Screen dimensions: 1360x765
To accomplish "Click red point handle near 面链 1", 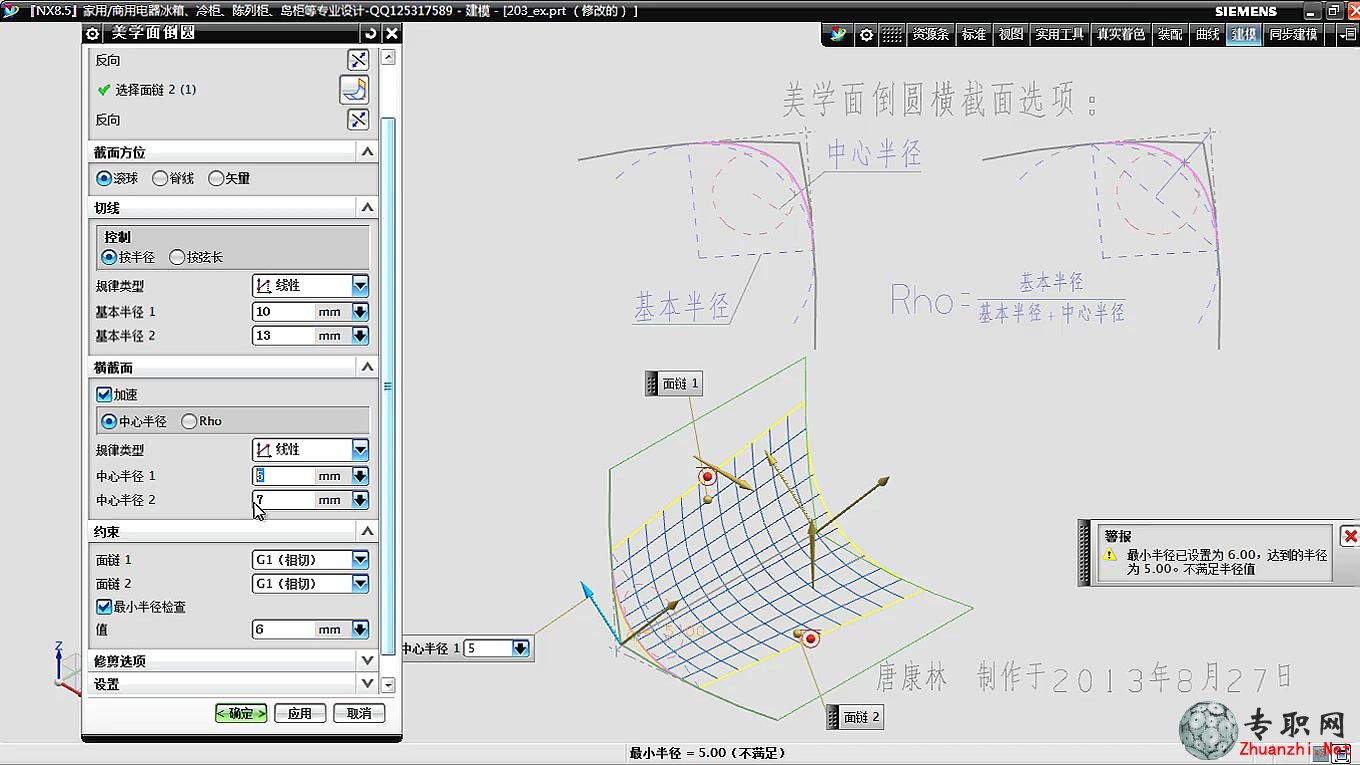I will (x=709, y=476).
